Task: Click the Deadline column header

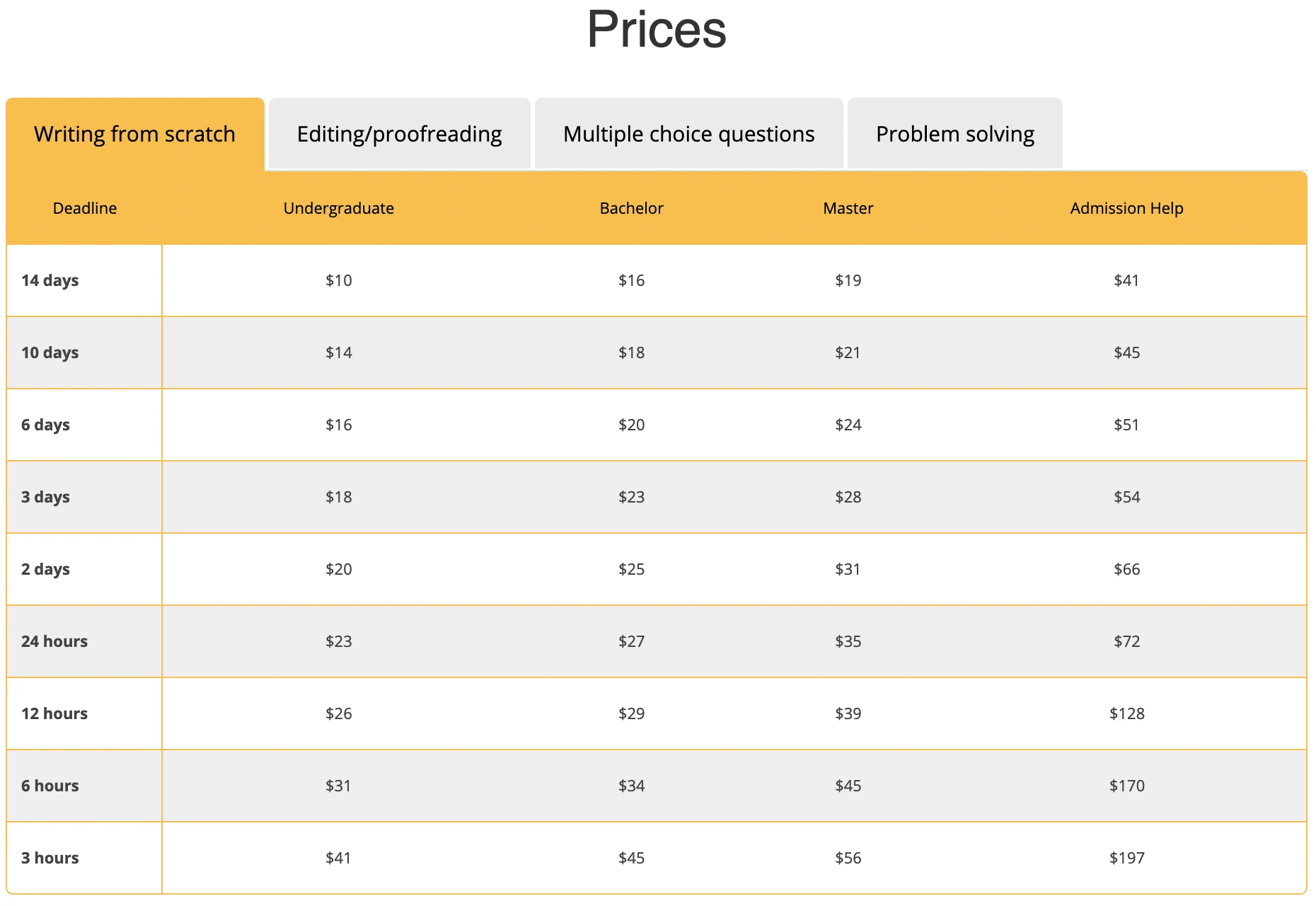Action: (84, 208)
